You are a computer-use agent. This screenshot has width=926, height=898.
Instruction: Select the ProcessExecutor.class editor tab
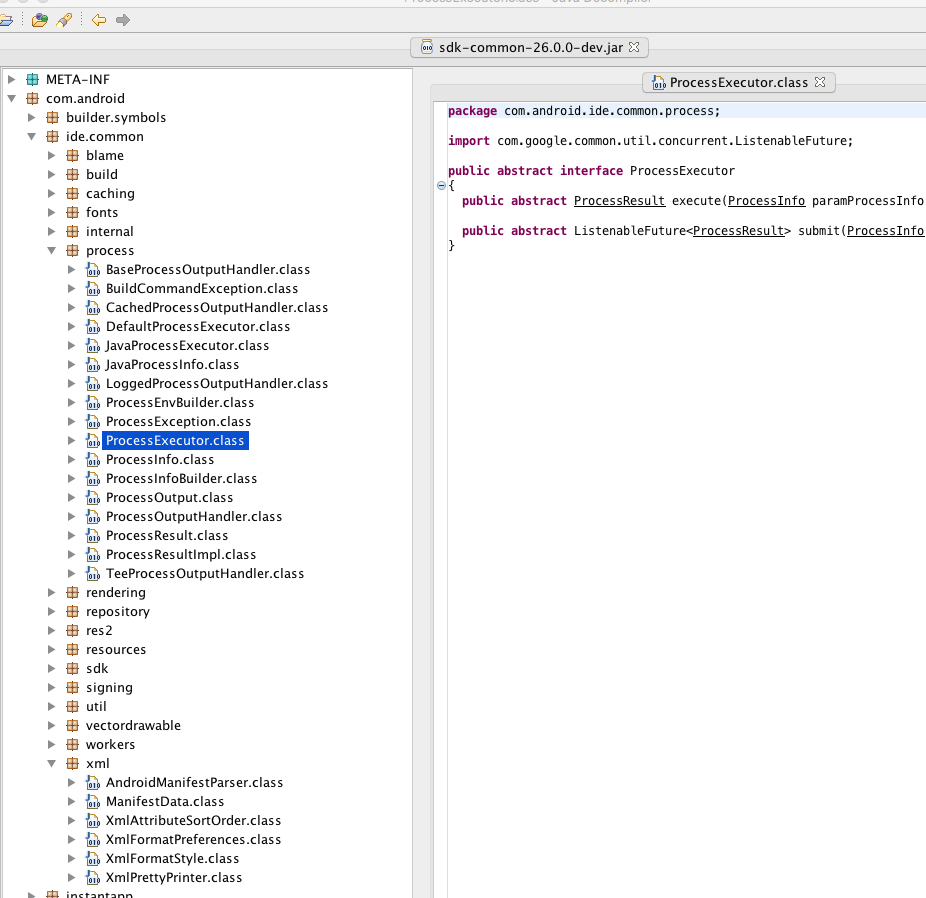pyautogui.click(x=738, y=82)
